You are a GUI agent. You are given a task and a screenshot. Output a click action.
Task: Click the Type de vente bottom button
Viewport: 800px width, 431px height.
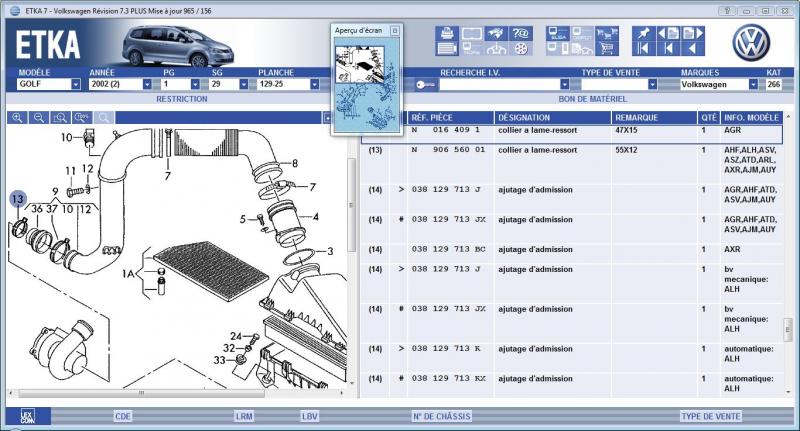[711, 416]
